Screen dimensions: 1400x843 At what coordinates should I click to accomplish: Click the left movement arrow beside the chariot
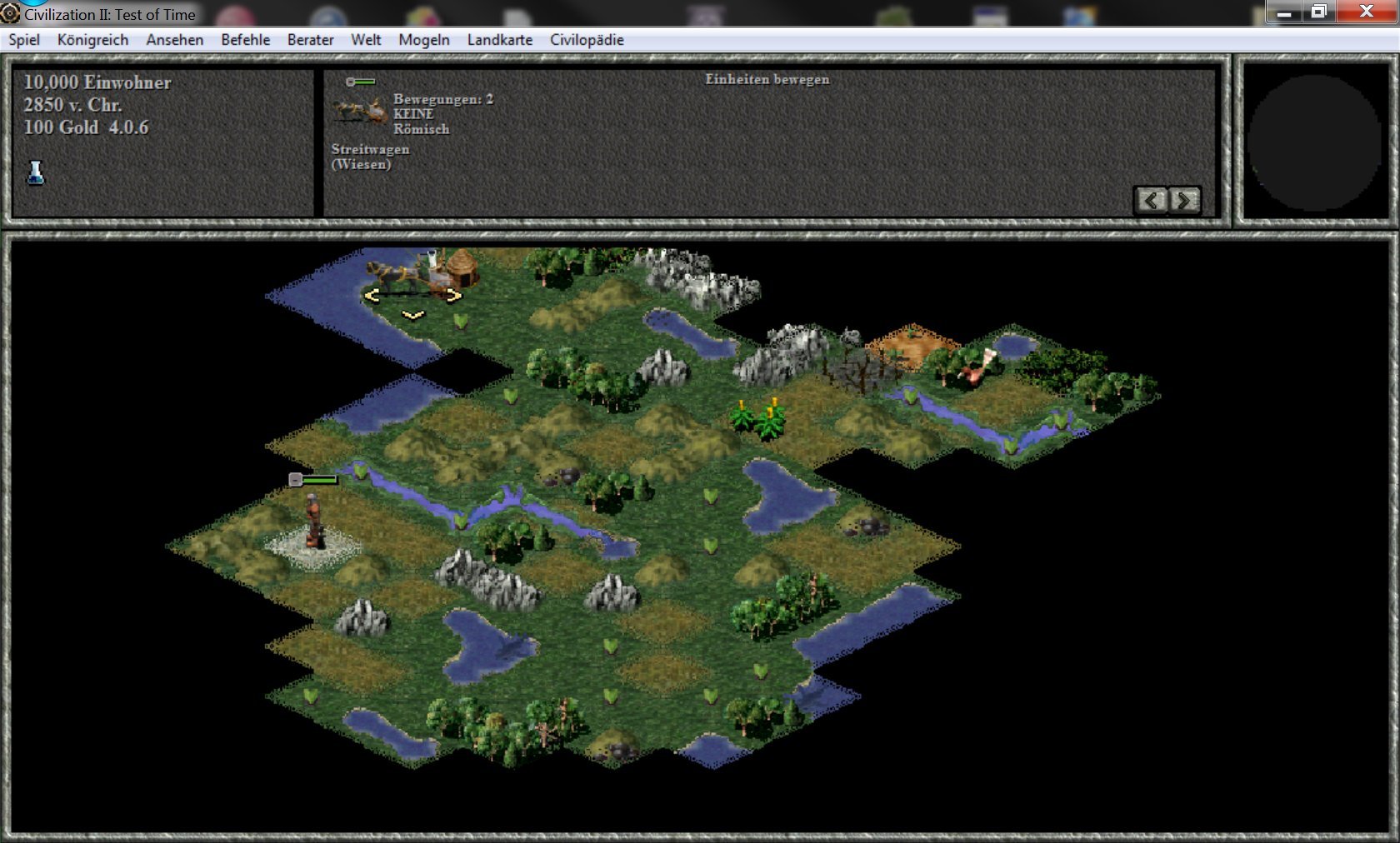[x=372, y=295]
